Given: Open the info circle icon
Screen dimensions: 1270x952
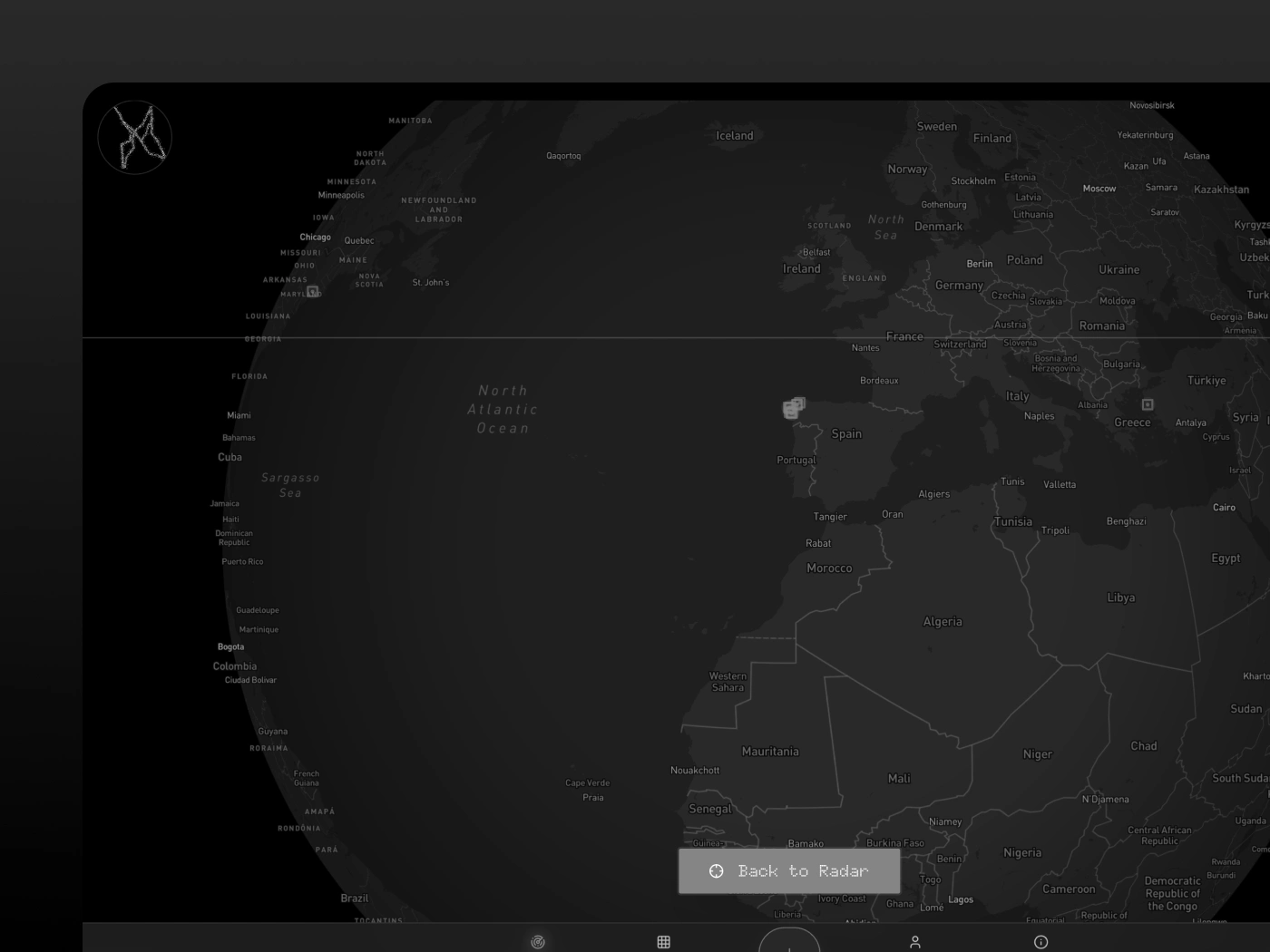Looking at the screenshot, I should click(1041, 942).
